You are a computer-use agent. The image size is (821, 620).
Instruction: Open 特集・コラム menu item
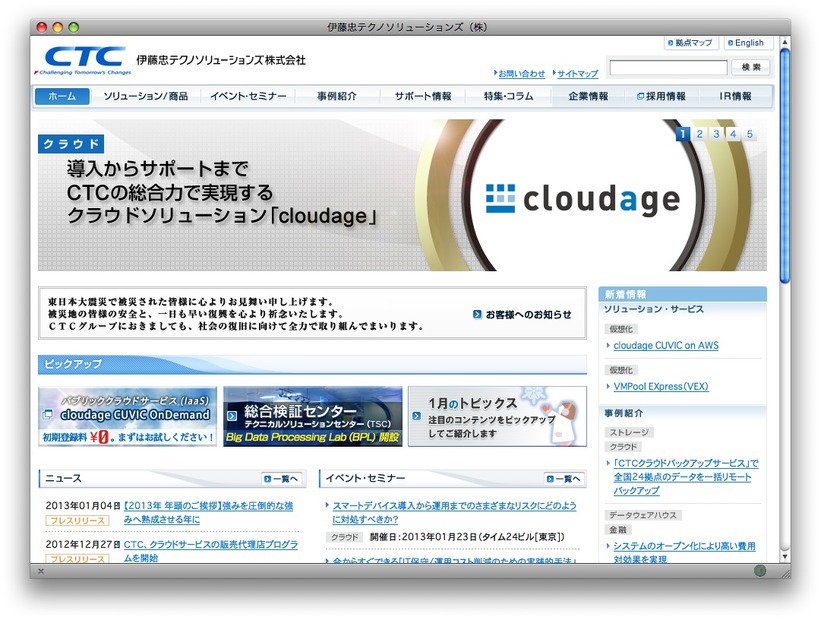coord(508,96)
